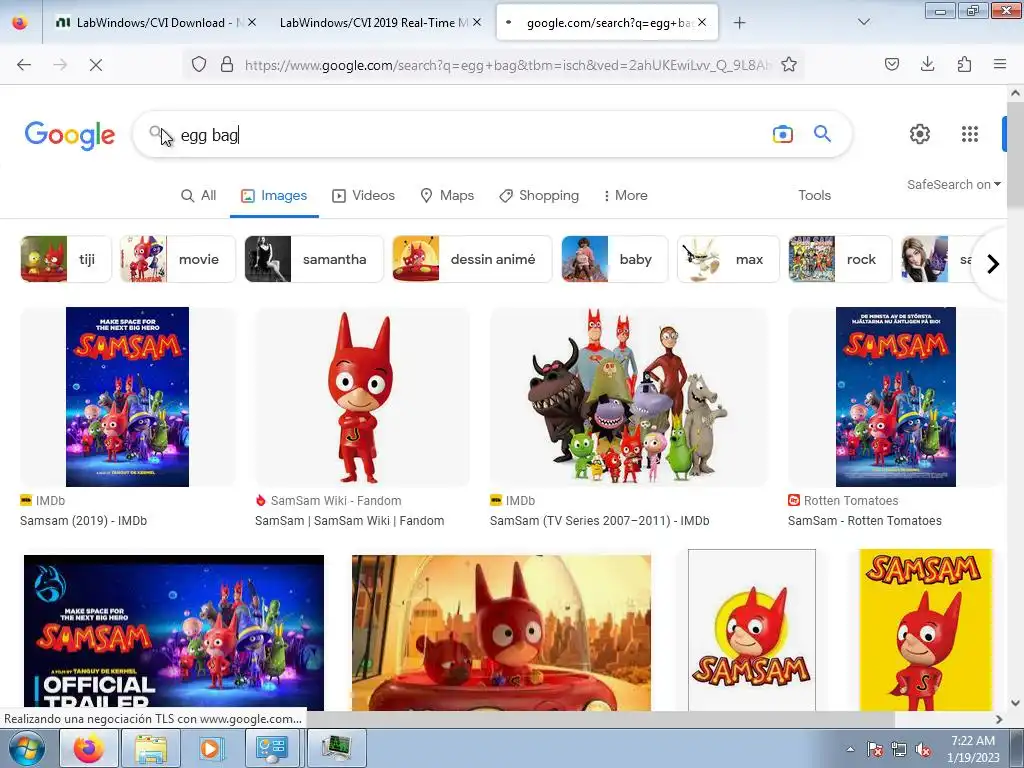Select the baby suggestion chip
The image size is (1024, 768).
[x=615, y=259]
